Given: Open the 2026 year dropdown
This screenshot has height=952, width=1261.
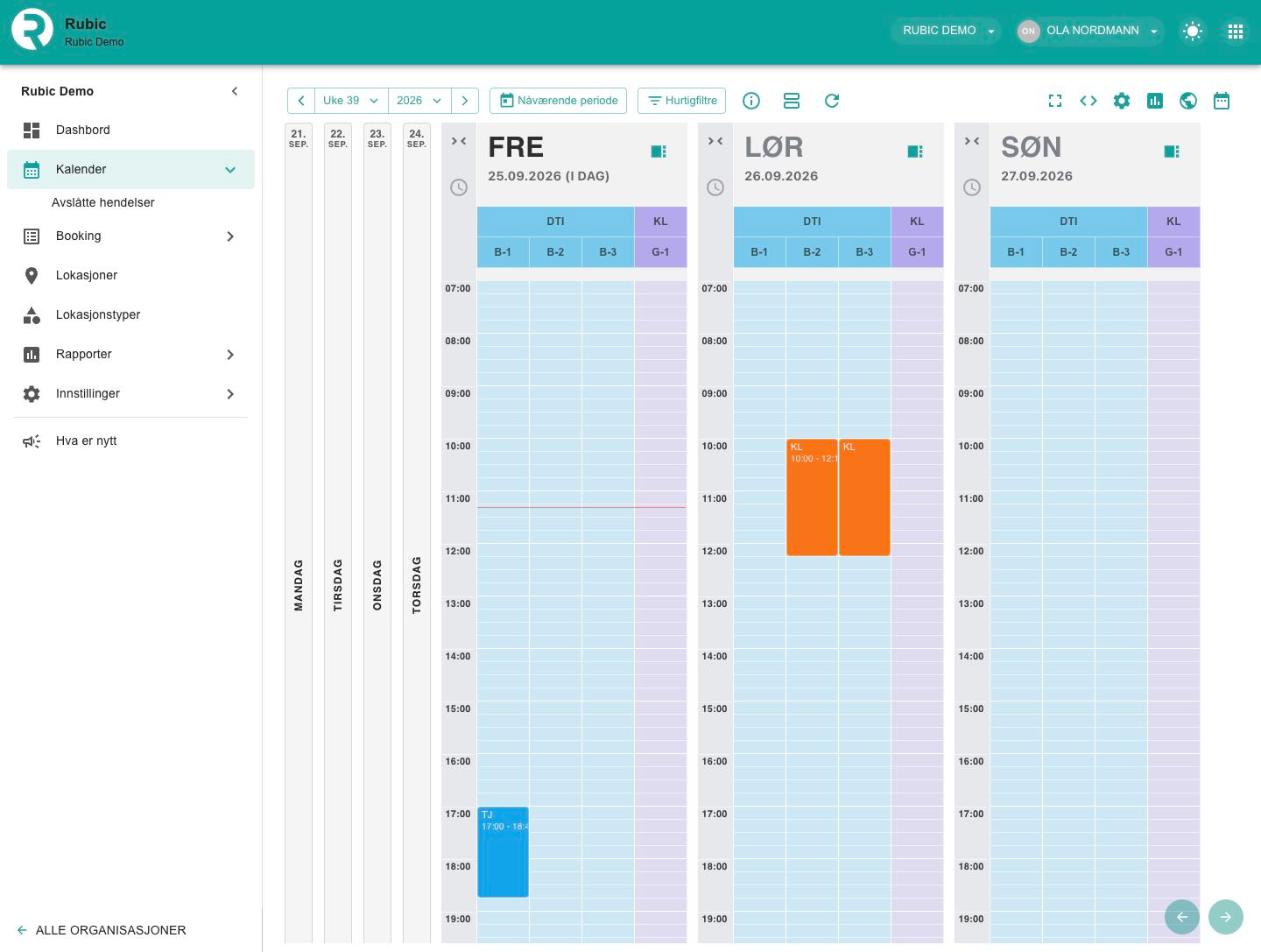Looking at the screenshot, I should [420, 101].
